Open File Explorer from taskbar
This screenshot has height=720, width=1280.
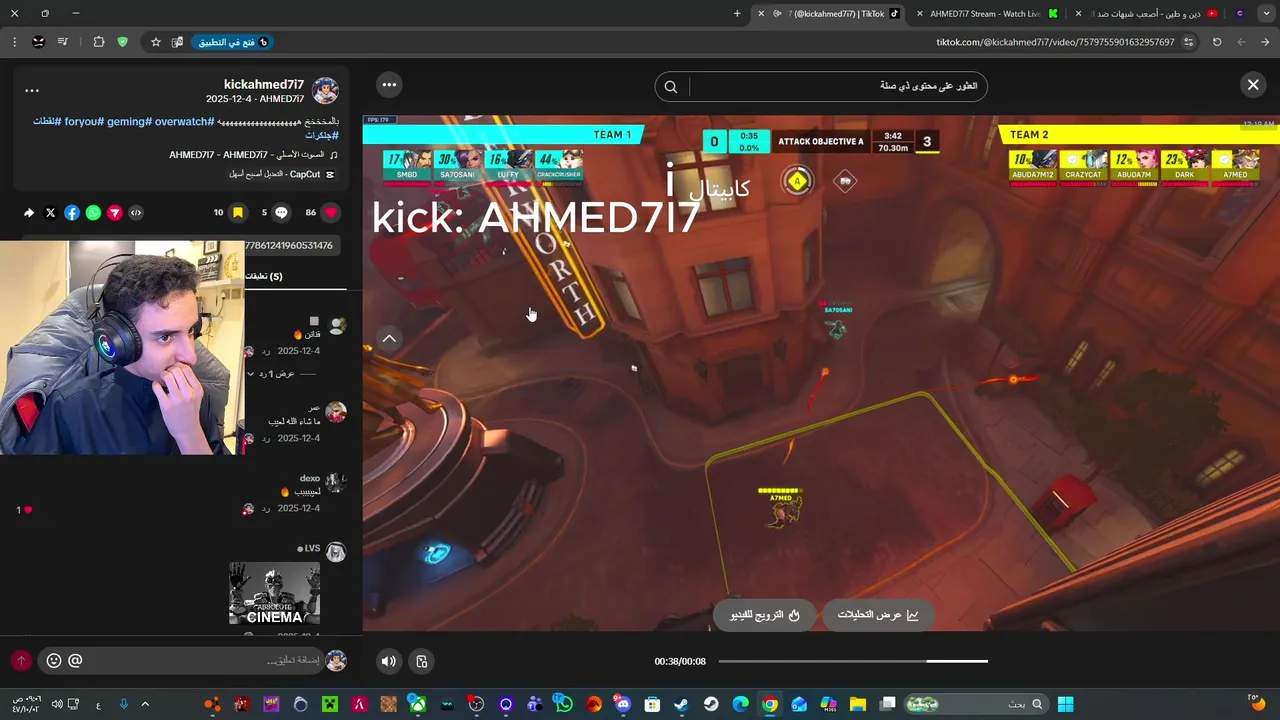[x=858, y=704]
